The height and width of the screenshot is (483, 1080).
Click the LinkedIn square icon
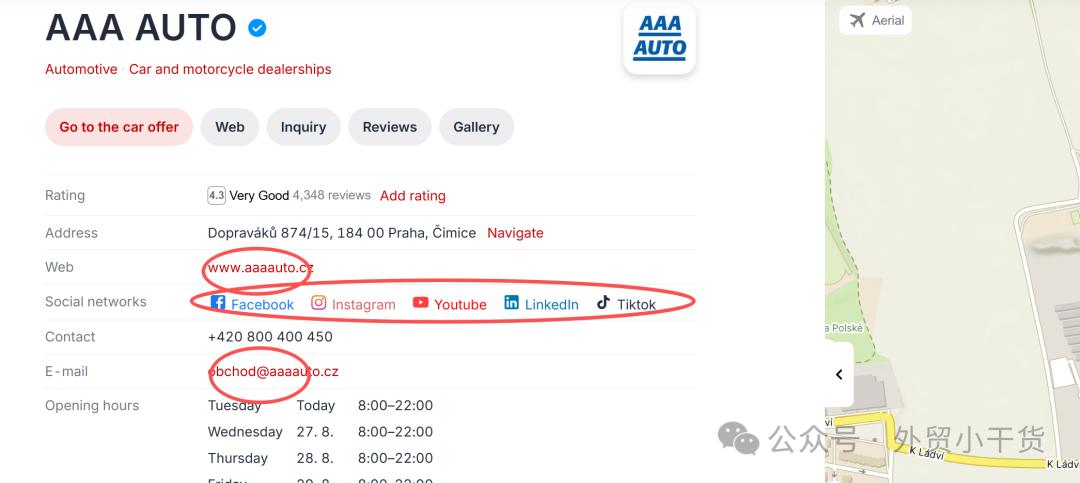pos(511,302)
